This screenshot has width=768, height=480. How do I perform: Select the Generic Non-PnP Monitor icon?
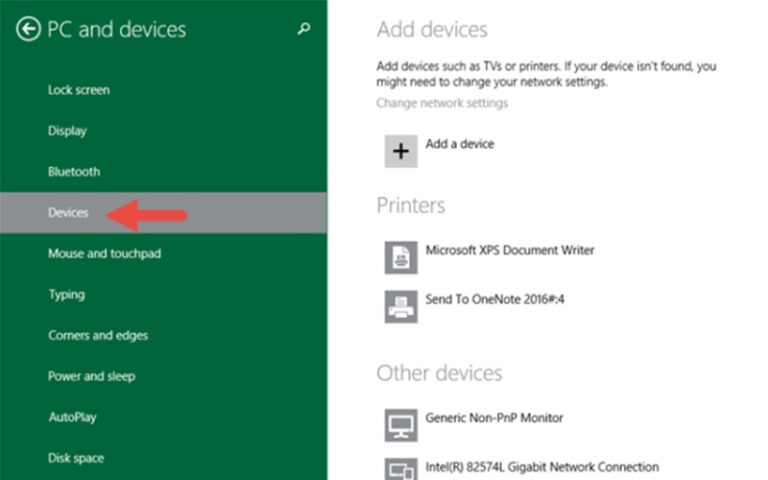point(401,425)
